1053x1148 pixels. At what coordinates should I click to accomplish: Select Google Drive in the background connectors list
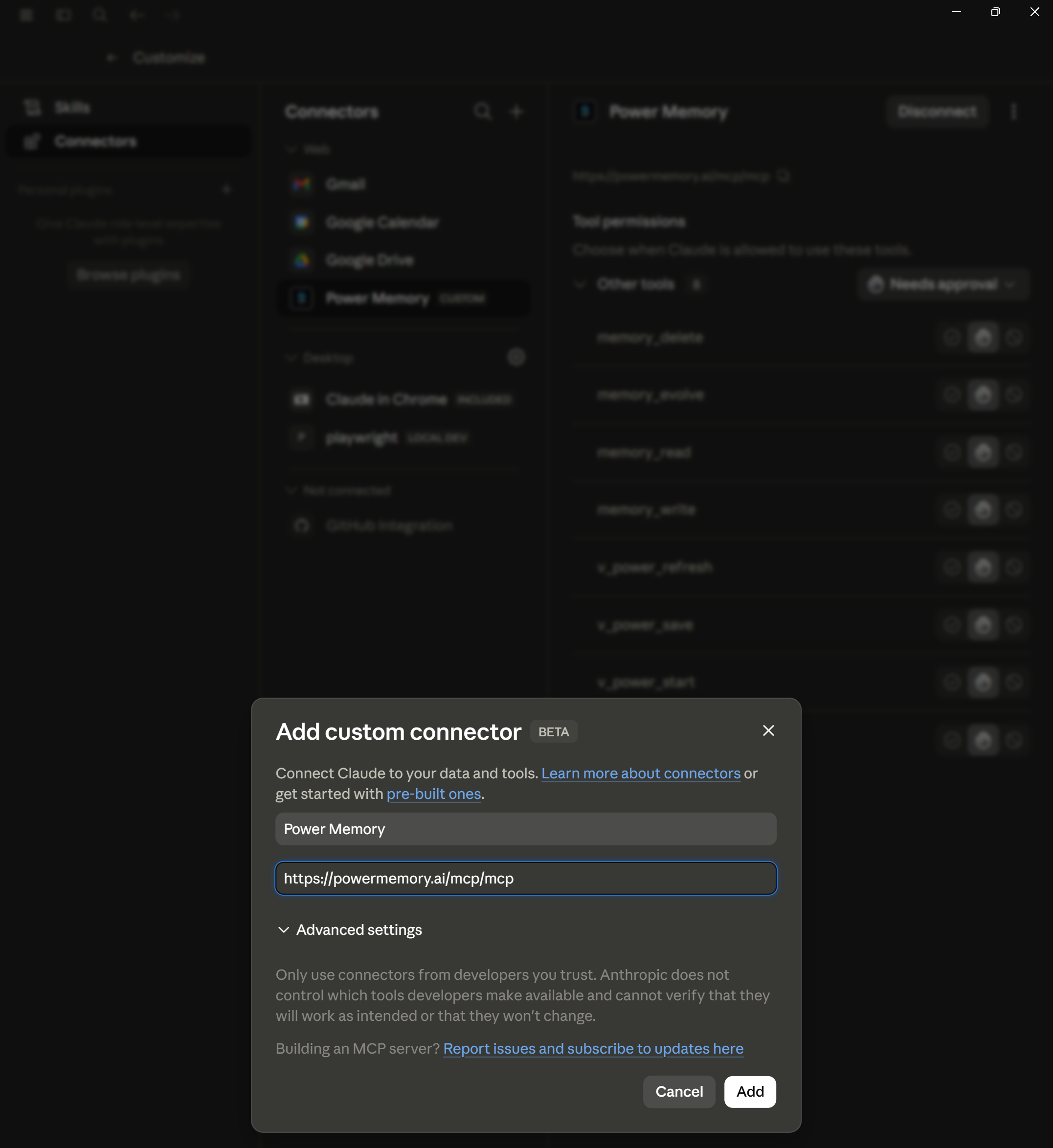coord(403,261)
